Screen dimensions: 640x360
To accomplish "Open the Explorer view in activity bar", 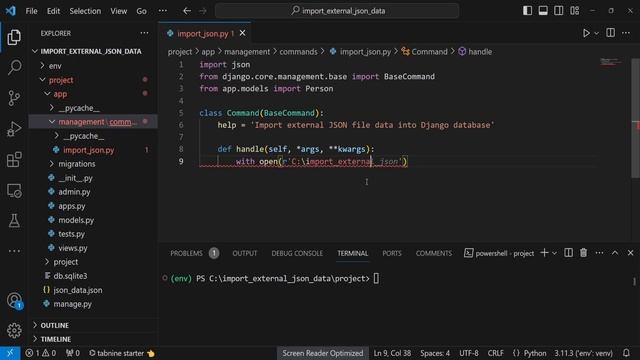I will [14, 37].
